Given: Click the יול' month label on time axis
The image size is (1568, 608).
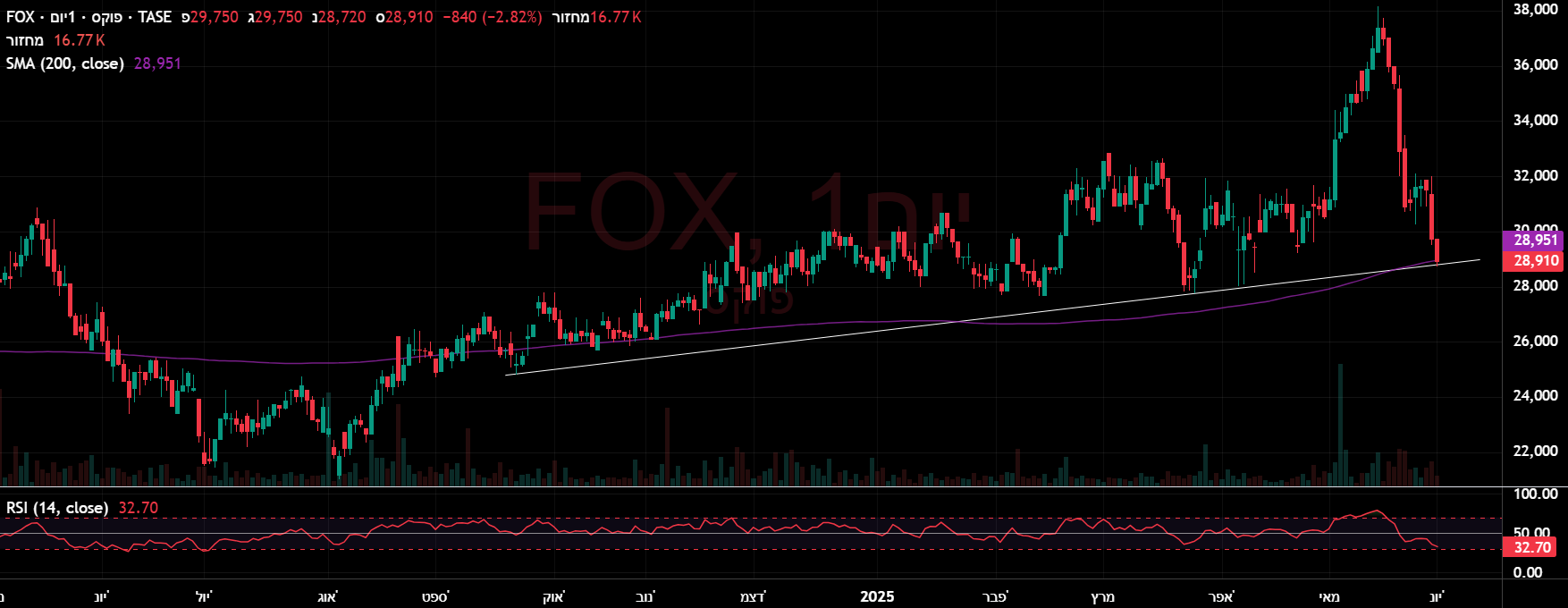Looking at the screenshot, I should coord(204,597).
